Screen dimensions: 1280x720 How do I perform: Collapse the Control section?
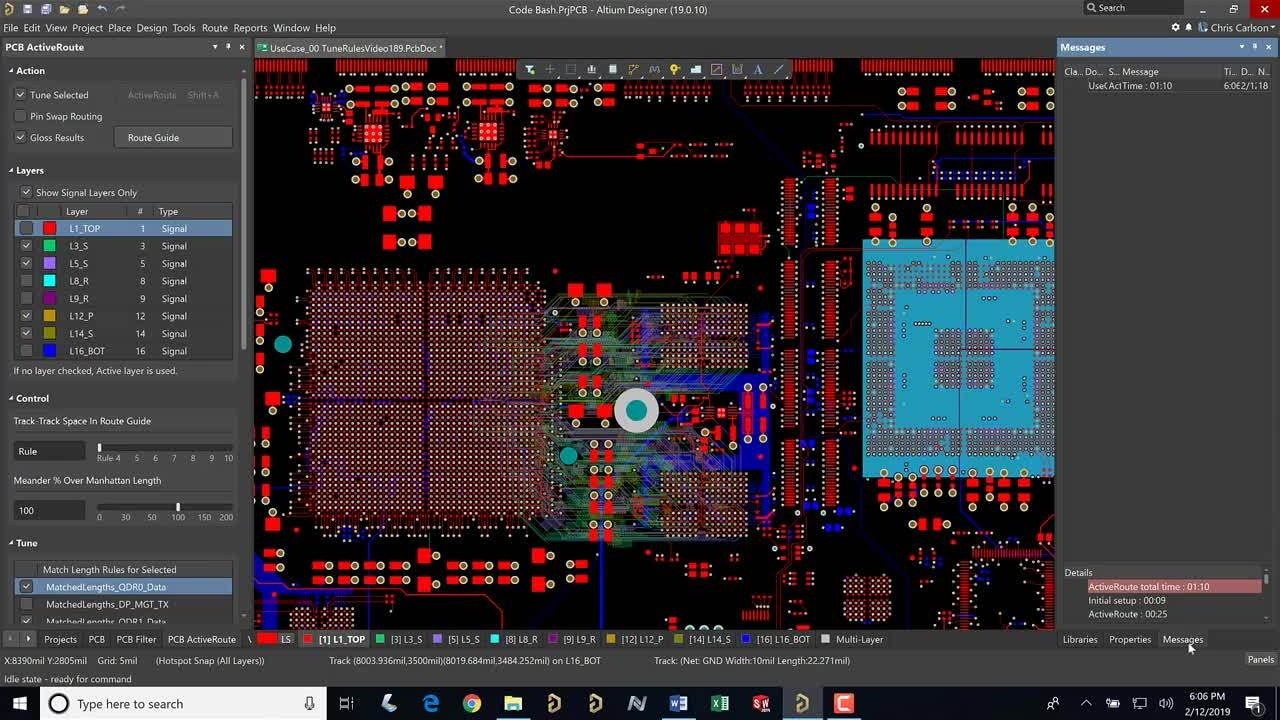[11, 399]
